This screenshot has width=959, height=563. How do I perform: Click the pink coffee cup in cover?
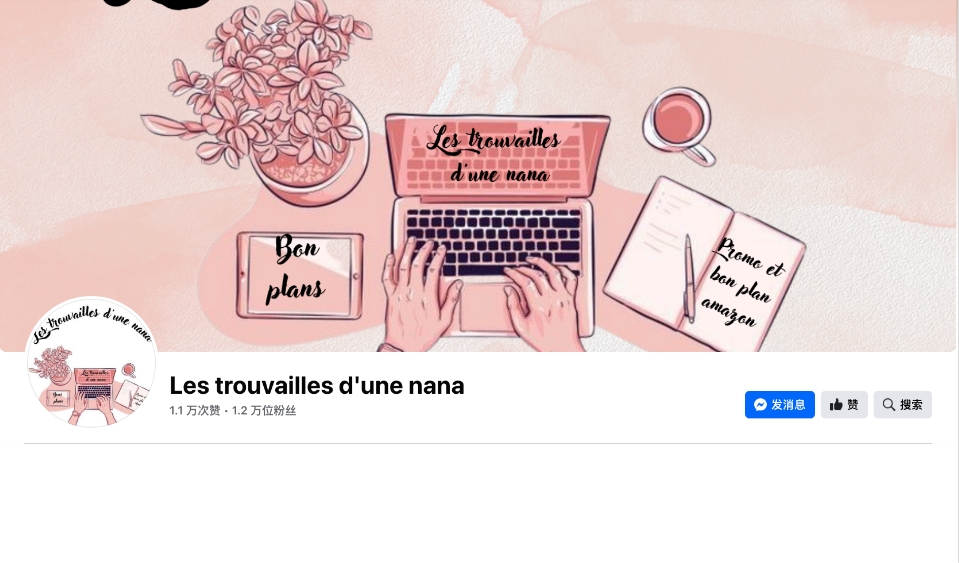point(679,127)
